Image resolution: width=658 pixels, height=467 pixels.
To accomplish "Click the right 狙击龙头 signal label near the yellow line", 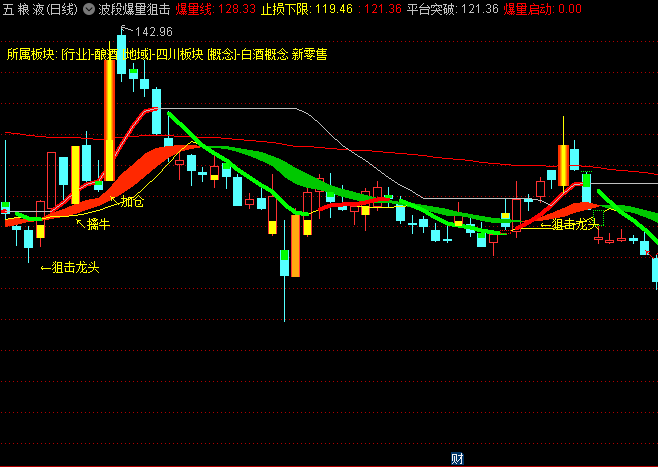I will tap(575, 224).
